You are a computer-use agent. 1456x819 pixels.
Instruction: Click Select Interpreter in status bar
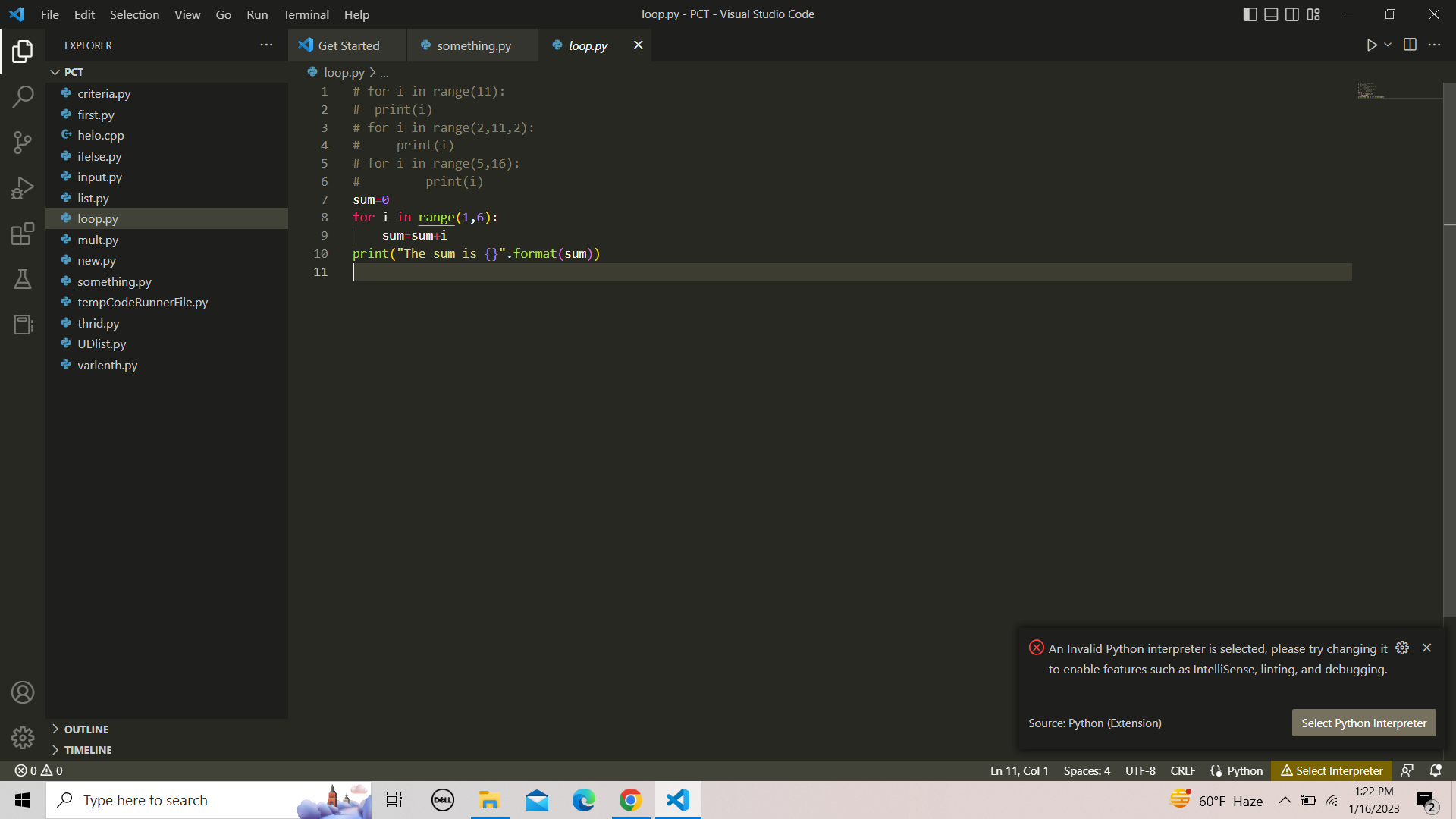tap(1332, 770)
